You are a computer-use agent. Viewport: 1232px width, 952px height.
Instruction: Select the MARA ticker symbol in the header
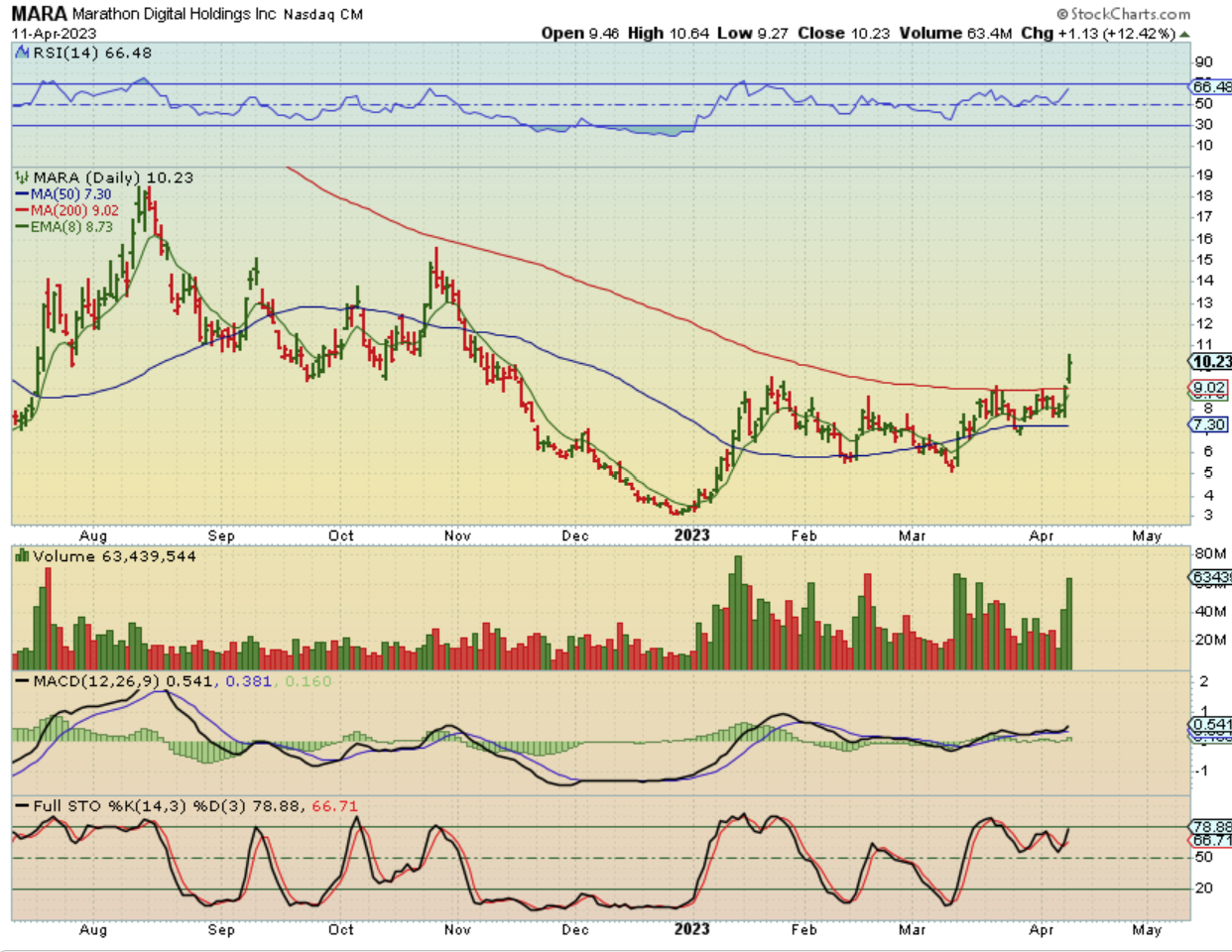(39, 14)
